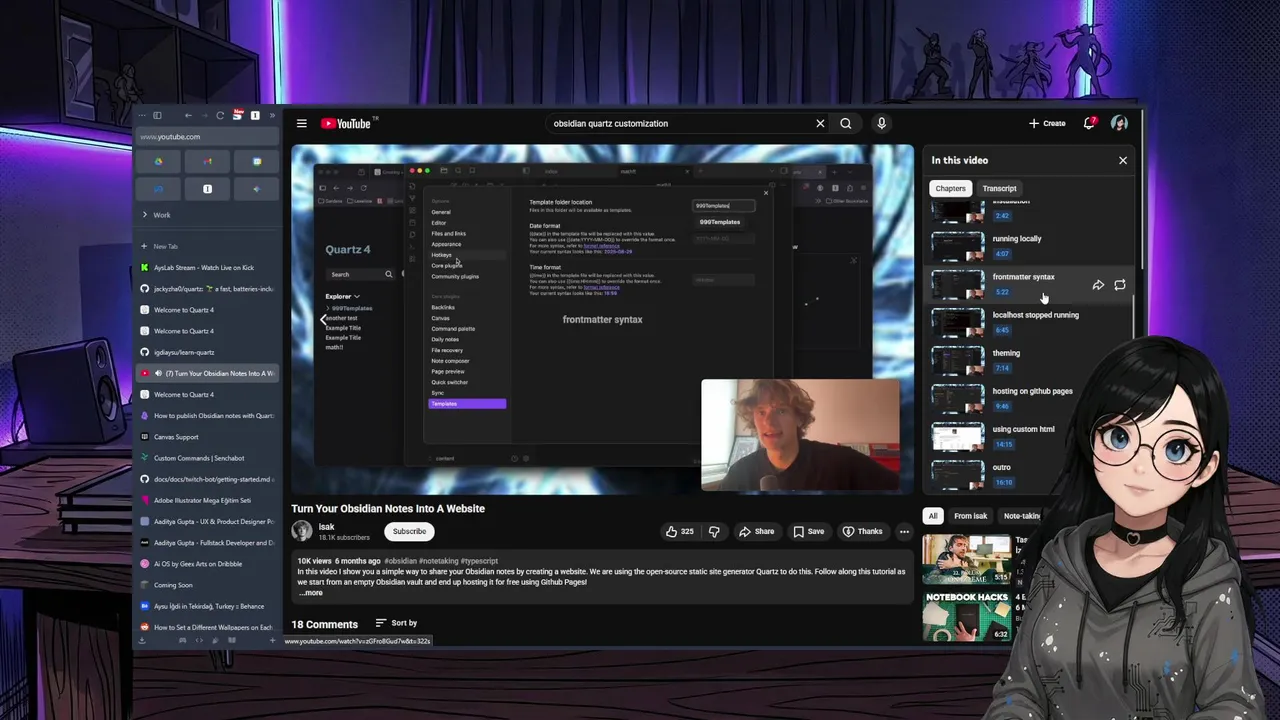Jump to the running locally chapter

click(x=1028, y=246)
